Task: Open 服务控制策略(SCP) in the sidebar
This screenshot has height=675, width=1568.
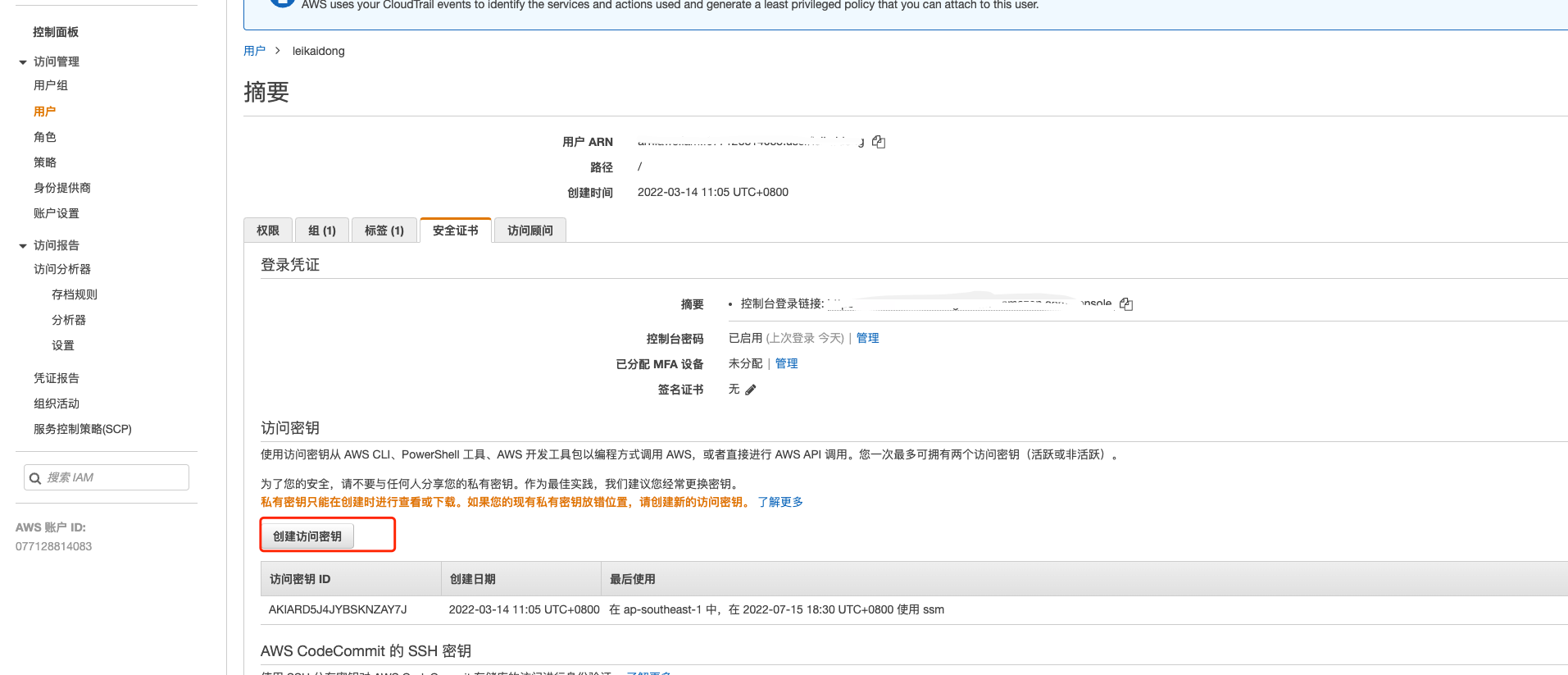Action: 83,429
